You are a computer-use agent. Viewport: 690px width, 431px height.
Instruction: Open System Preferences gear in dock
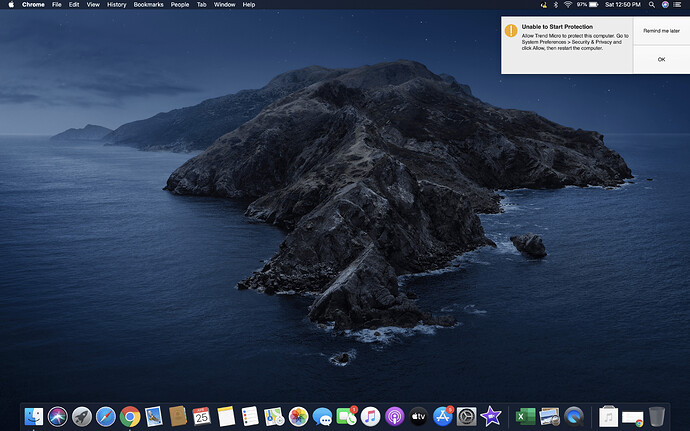[x=466, y=416]
